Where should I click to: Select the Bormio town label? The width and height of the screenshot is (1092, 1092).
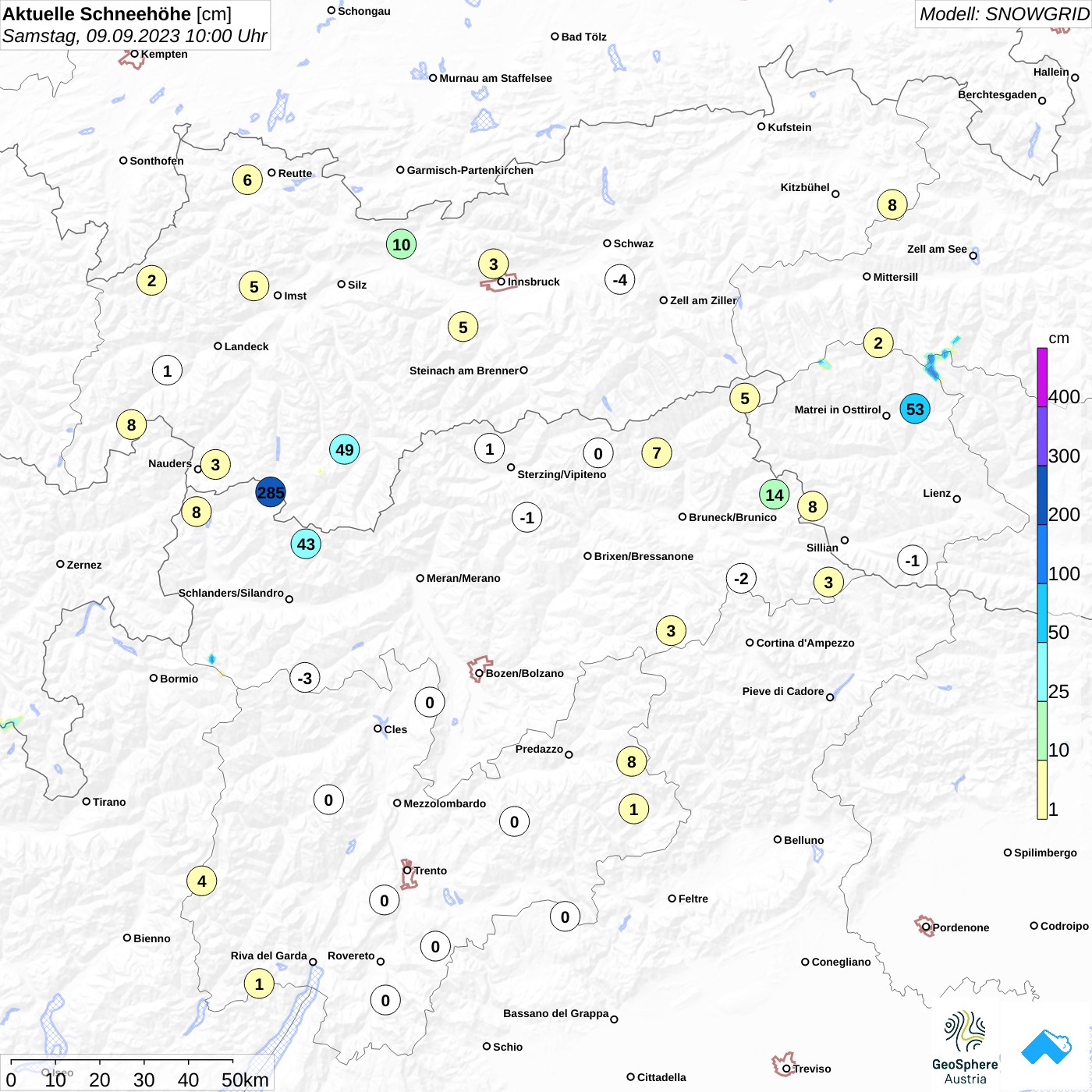pos(179,679)
